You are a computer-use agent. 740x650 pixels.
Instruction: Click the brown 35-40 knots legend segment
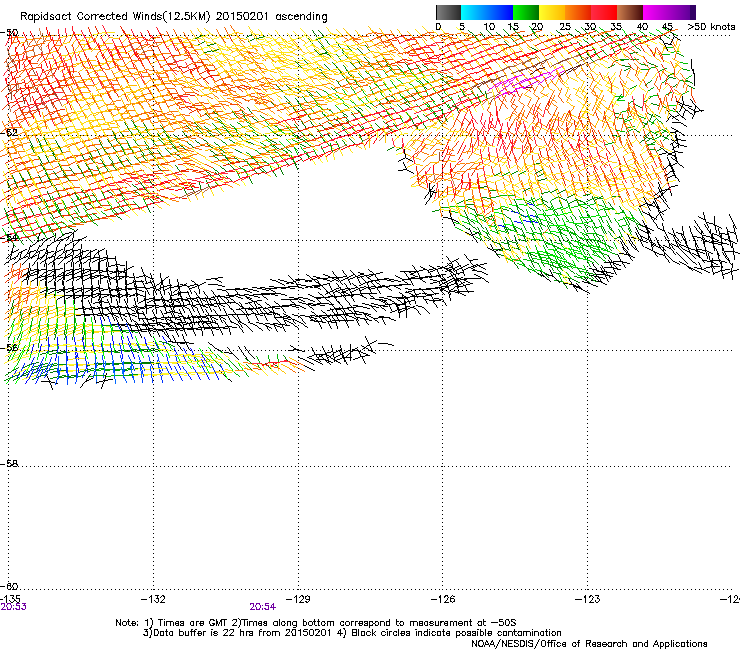point(630,12)
